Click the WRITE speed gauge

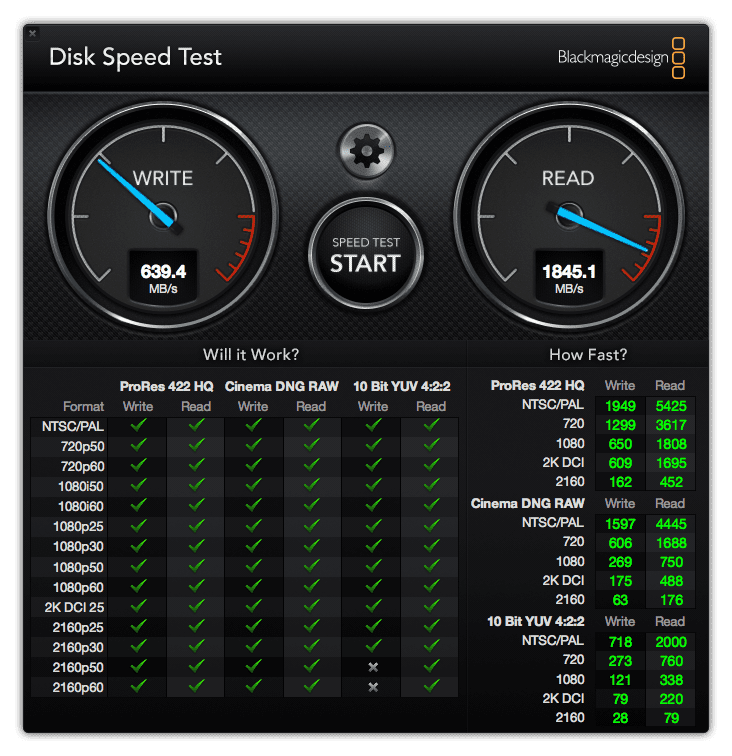click(163, 216)
